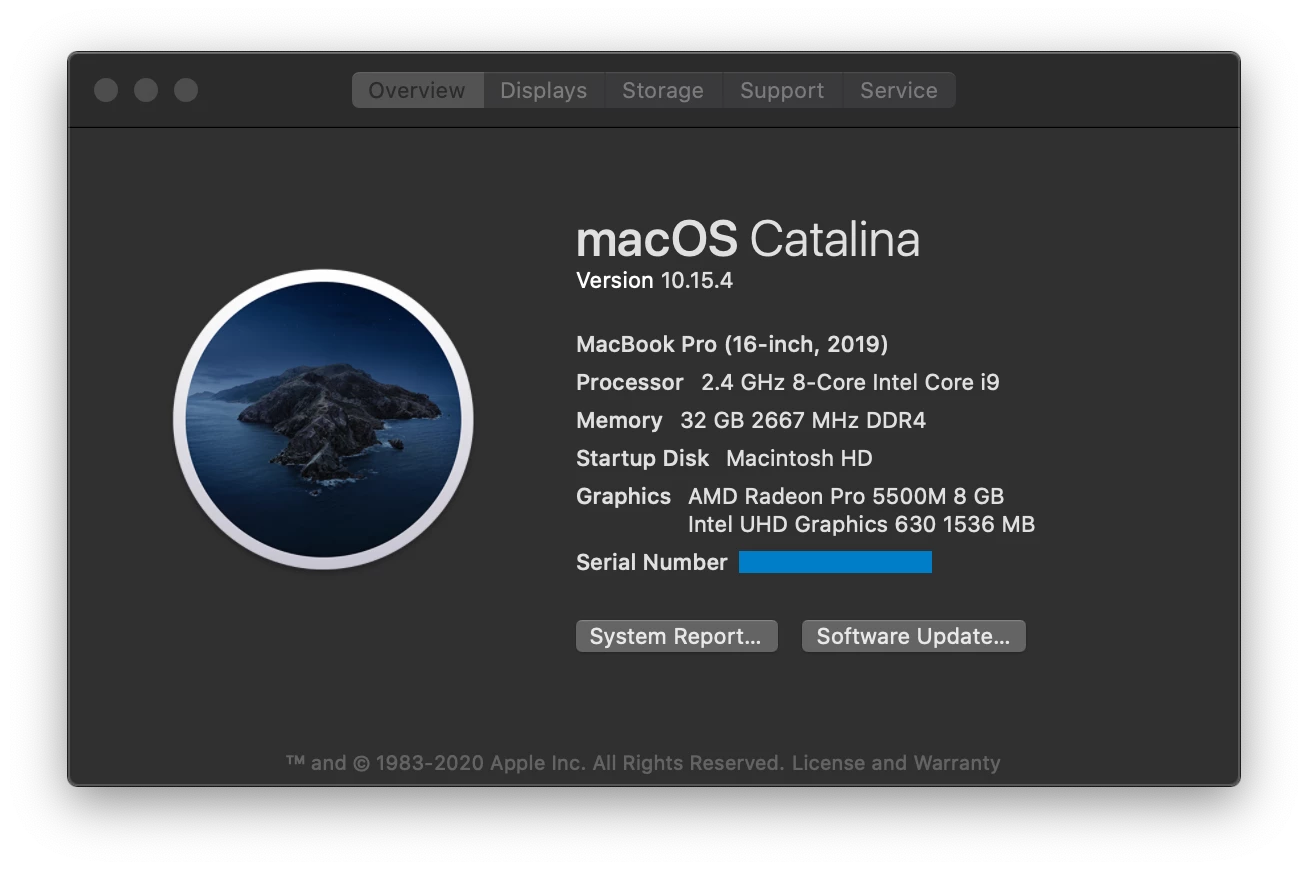Click the Memory label

[619, 421]
